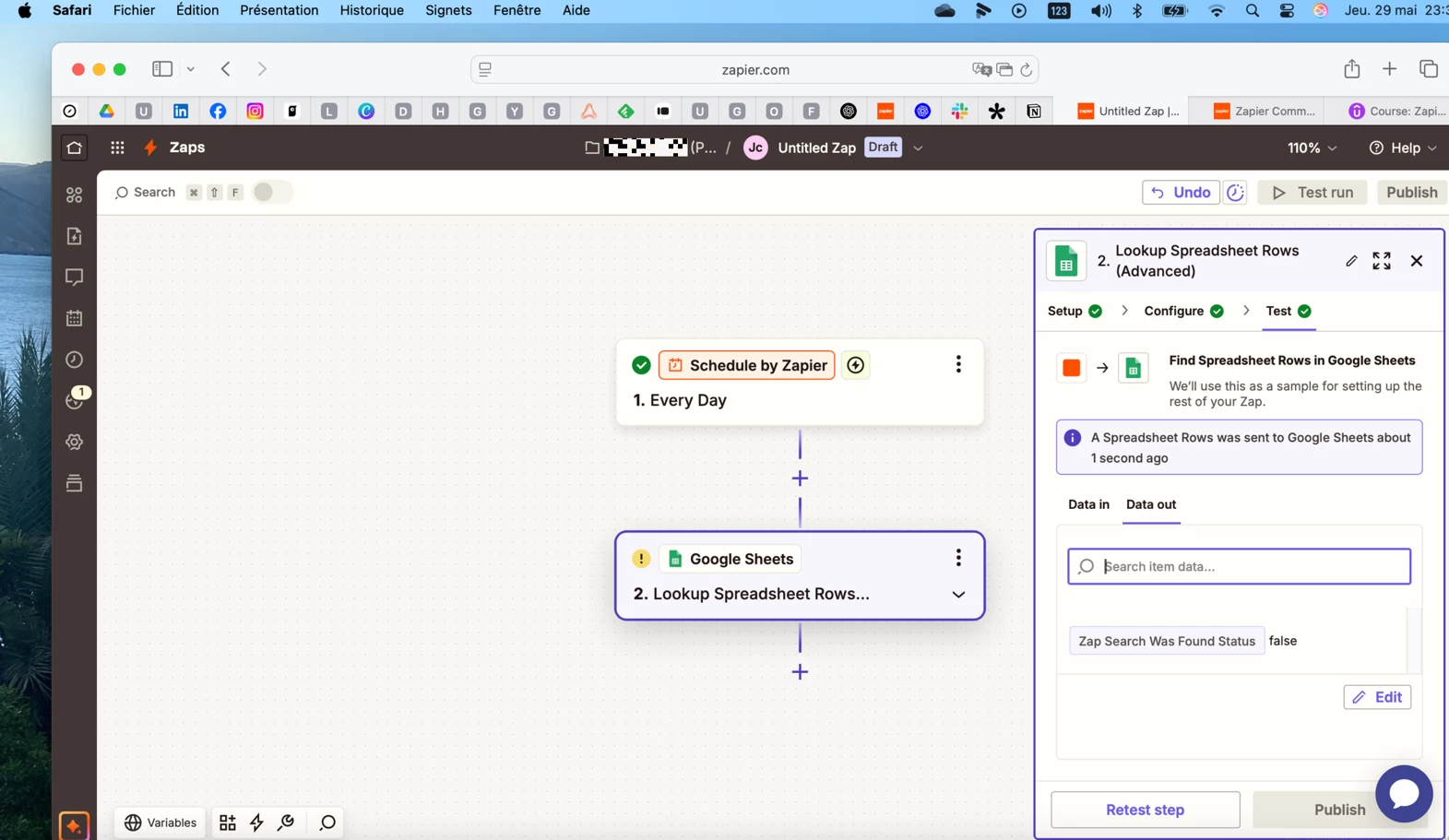Viewport: 1449px width, 840px height.
Task: Open the Fichier menu
Action: (134, 10)
